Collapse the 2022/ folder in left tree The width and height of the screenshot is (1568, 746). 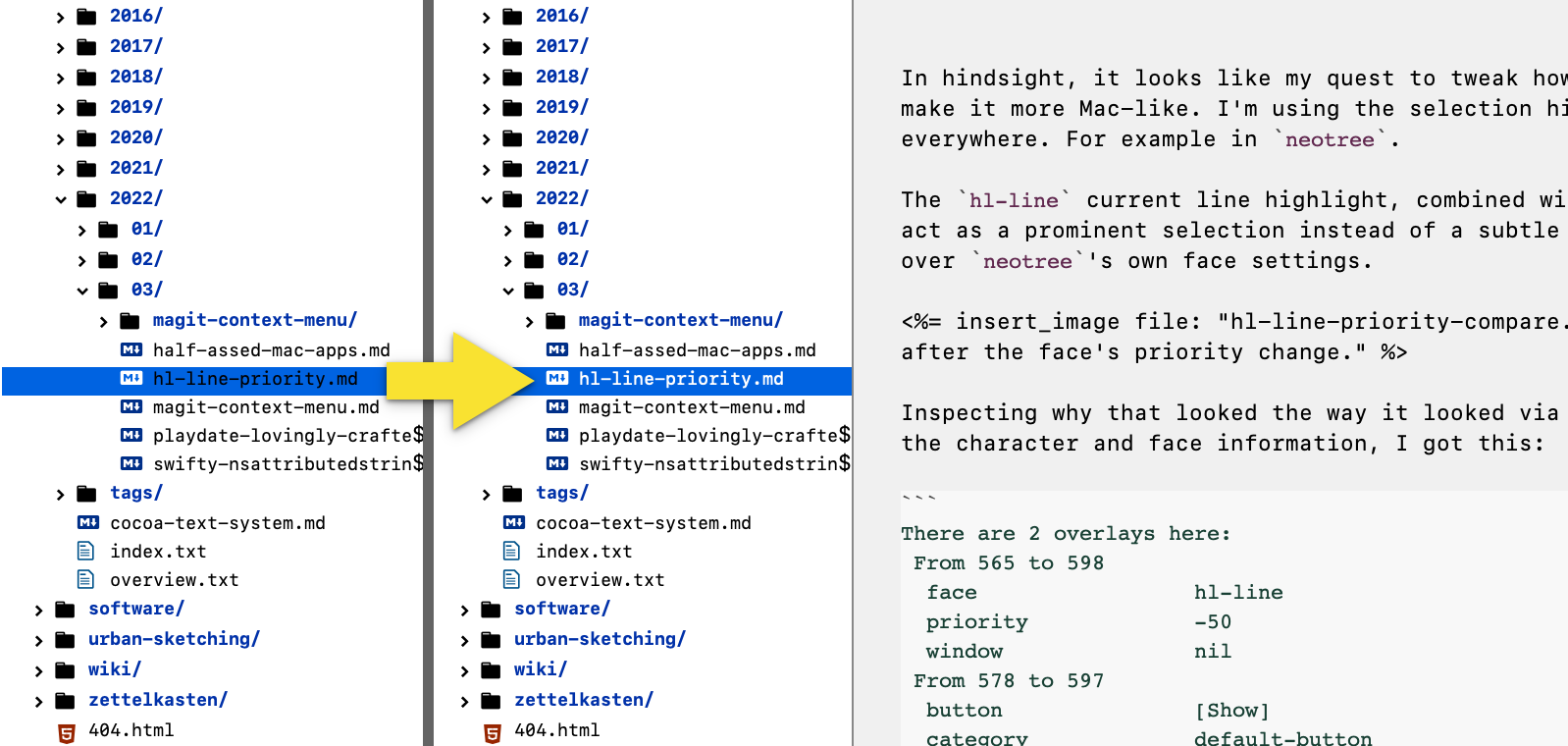point(60,200)
